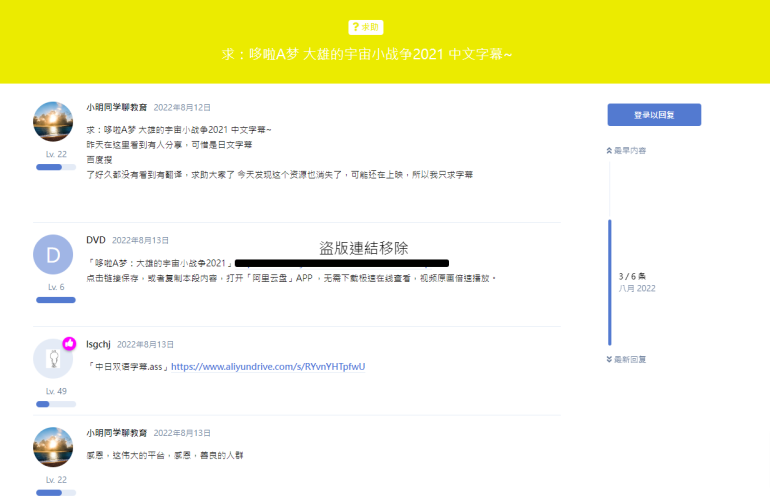Click the Lv. 6 level label
Viewport: 770px width, 499px height.
point(56,287)
